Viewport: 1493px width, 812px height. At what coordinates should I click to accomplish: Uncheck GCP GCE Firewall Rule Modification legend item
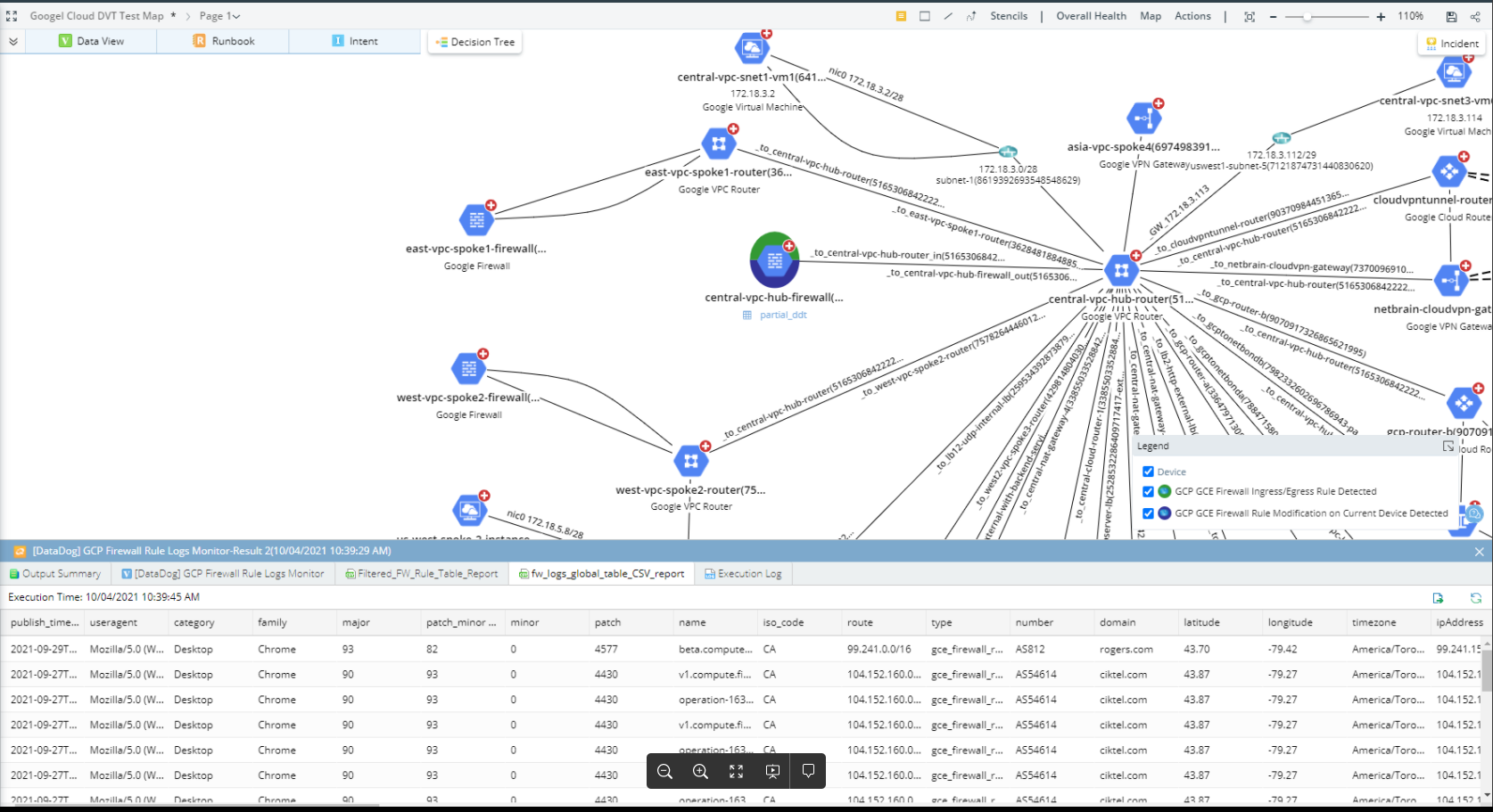click(1149, 513)
